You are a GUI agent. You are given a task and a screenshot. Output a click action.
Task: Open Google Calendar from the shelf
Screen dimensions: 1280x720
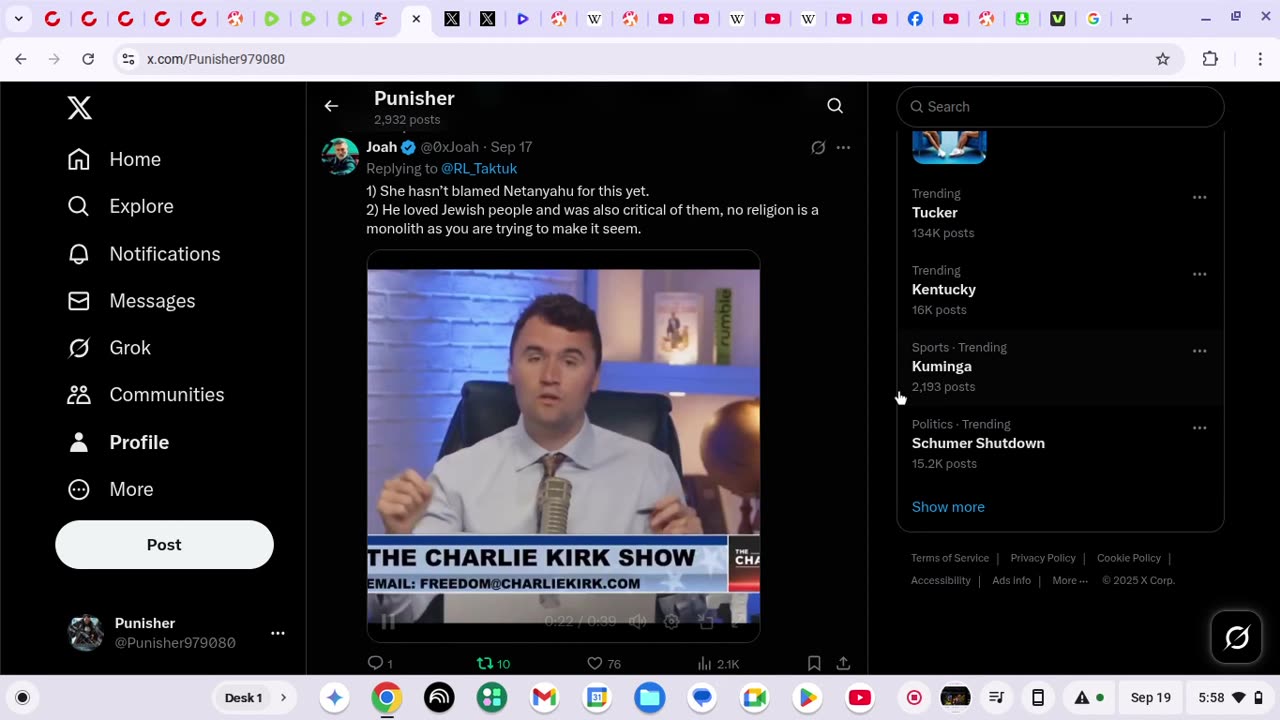tap(597, 698)
